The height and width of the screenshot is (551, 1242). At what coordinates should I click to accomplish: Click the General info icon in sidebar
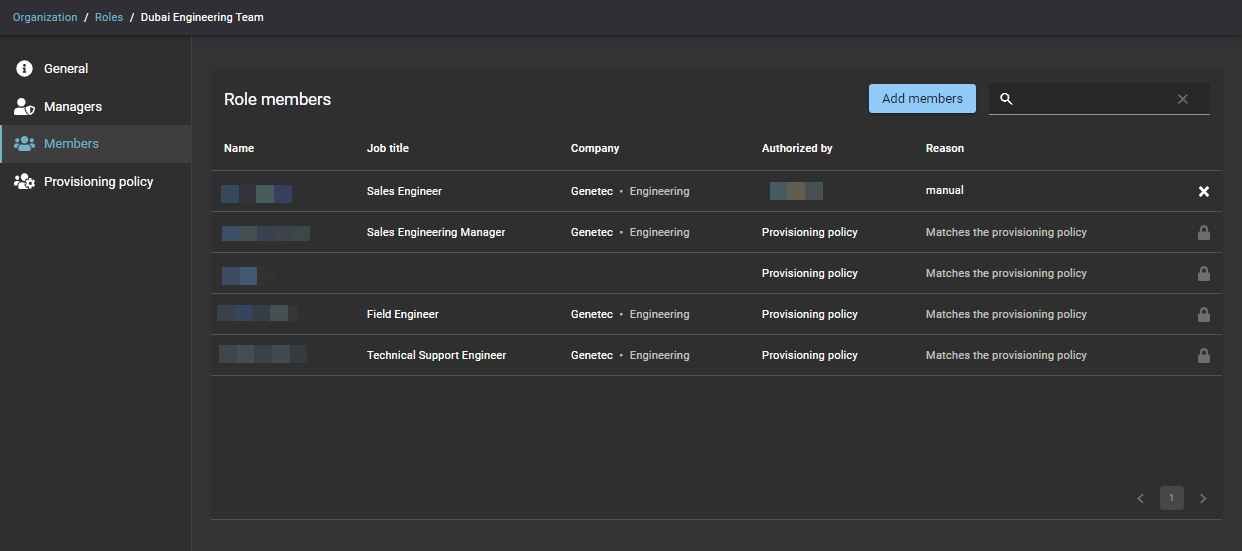pos(24,69)
